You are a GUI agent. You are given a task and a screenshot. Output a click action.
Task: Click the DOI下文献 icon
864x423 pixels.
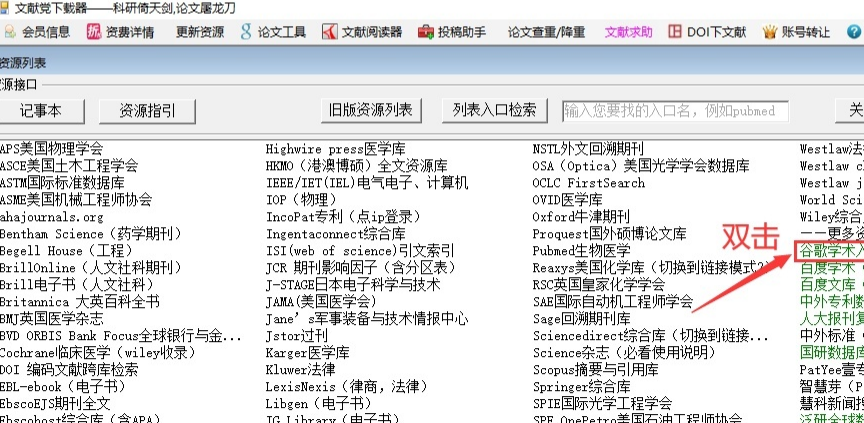coord(675,32)
